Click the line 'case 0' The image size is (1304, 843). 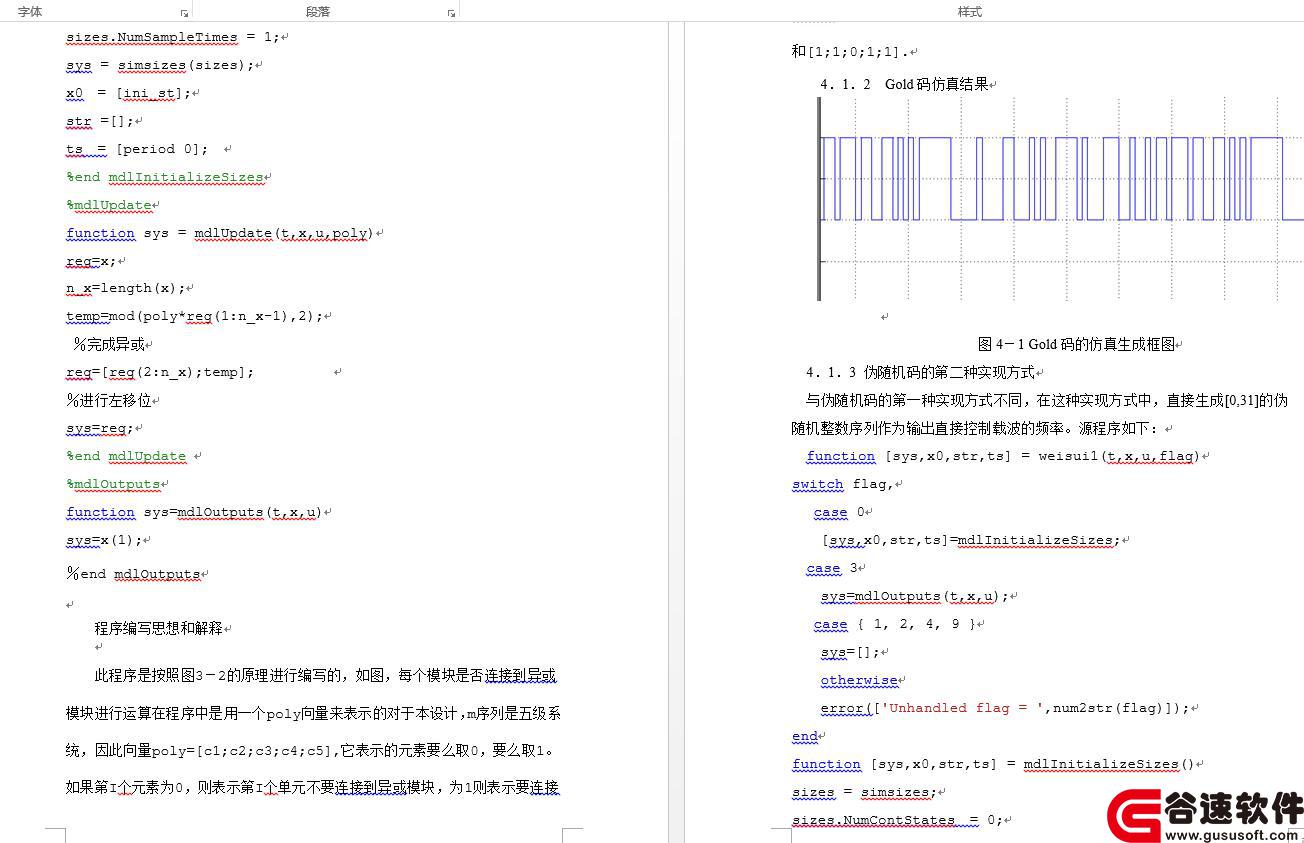click(x=839, y=512)
